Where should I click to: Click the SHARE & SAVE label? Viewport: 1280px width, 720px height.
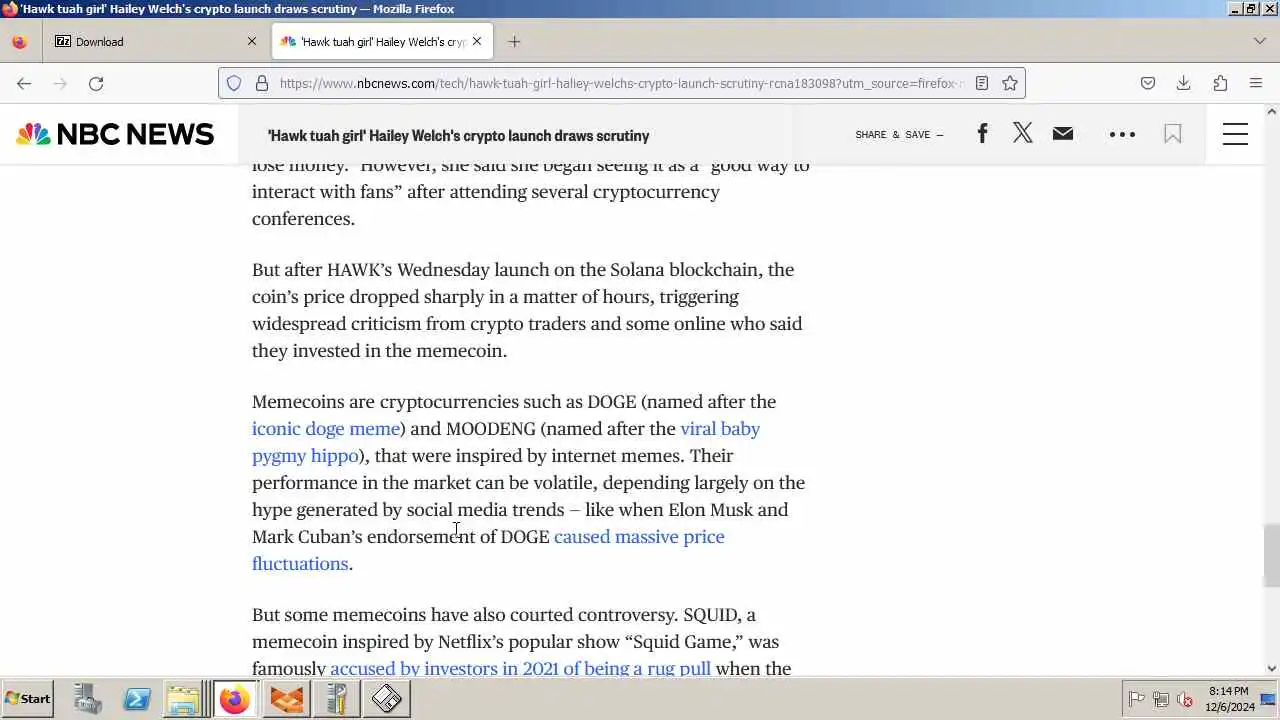[899, 134]
